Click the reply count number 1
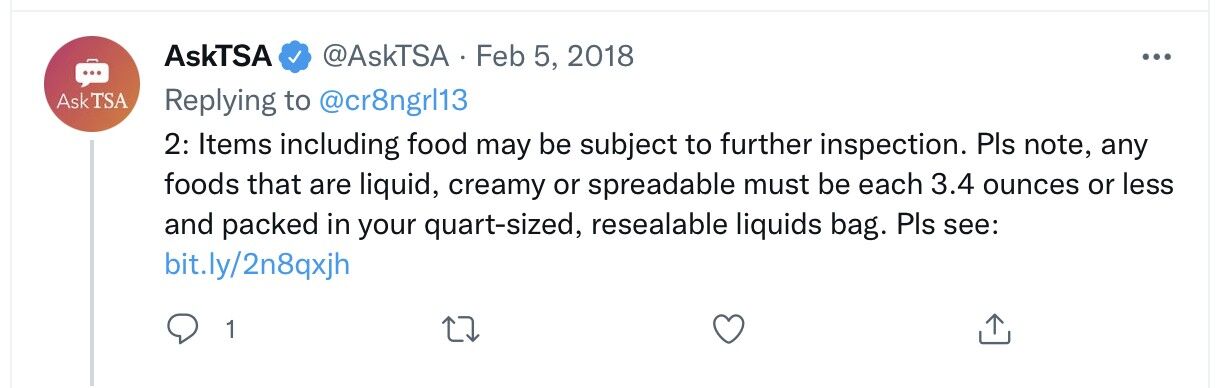 click(x=231, y=329)
